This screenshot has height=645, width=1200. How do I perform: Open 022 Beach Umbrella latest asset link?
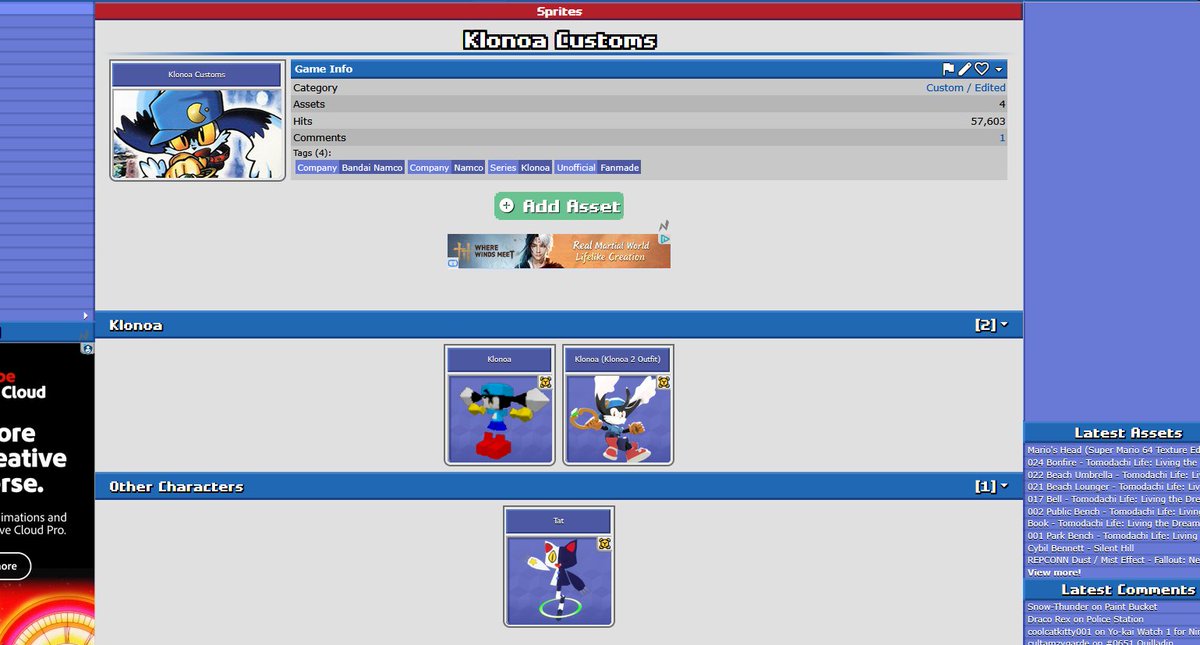[x=1112, y=475]
